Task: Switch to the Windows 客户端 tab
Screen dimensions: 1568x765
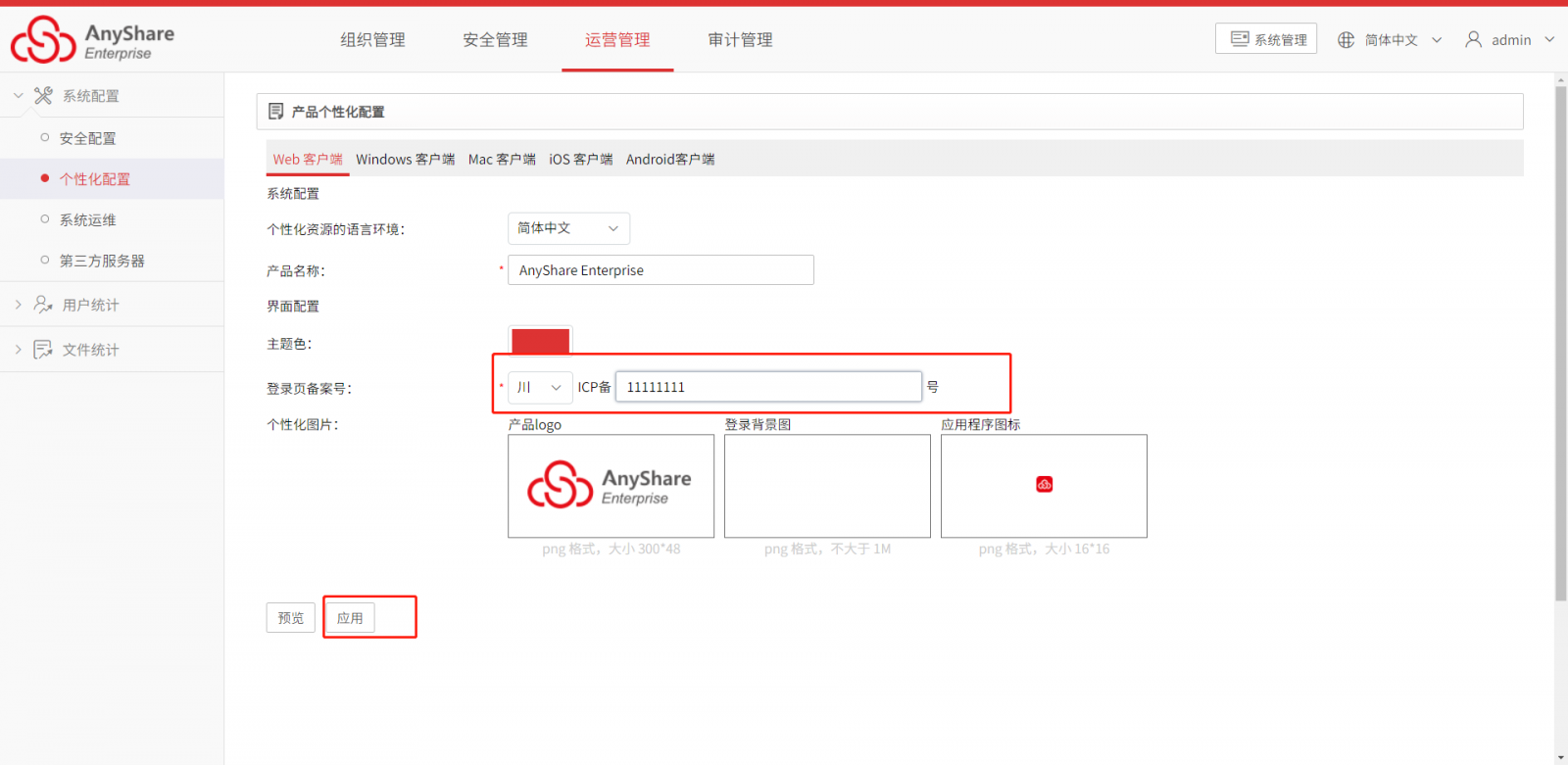Action: click(405, 159)
